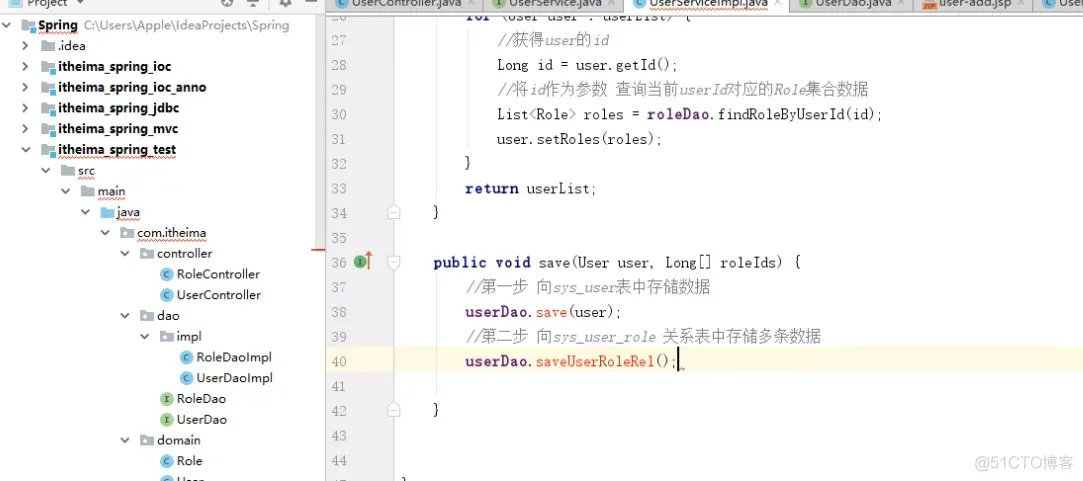Click 'save' in the method signature line 36
The image size is (1083, 481).
click(x=554, y=263)
